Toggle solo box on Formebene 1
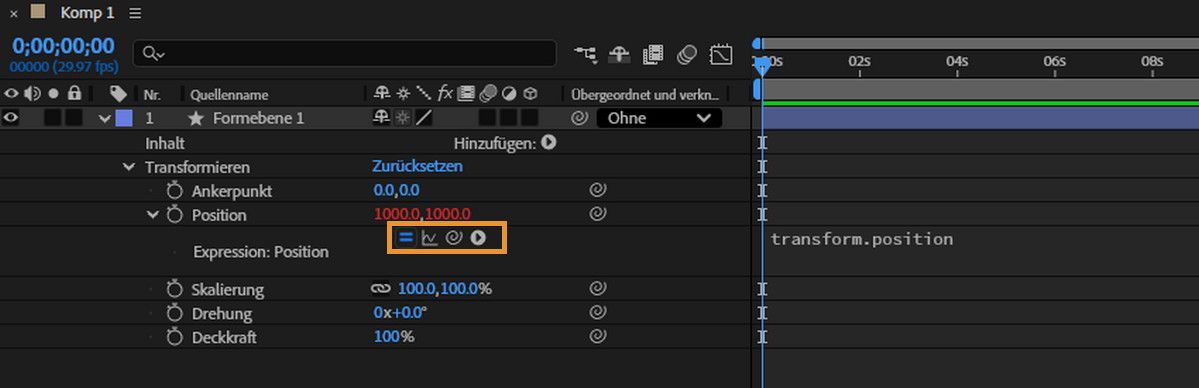 [52, 118]
